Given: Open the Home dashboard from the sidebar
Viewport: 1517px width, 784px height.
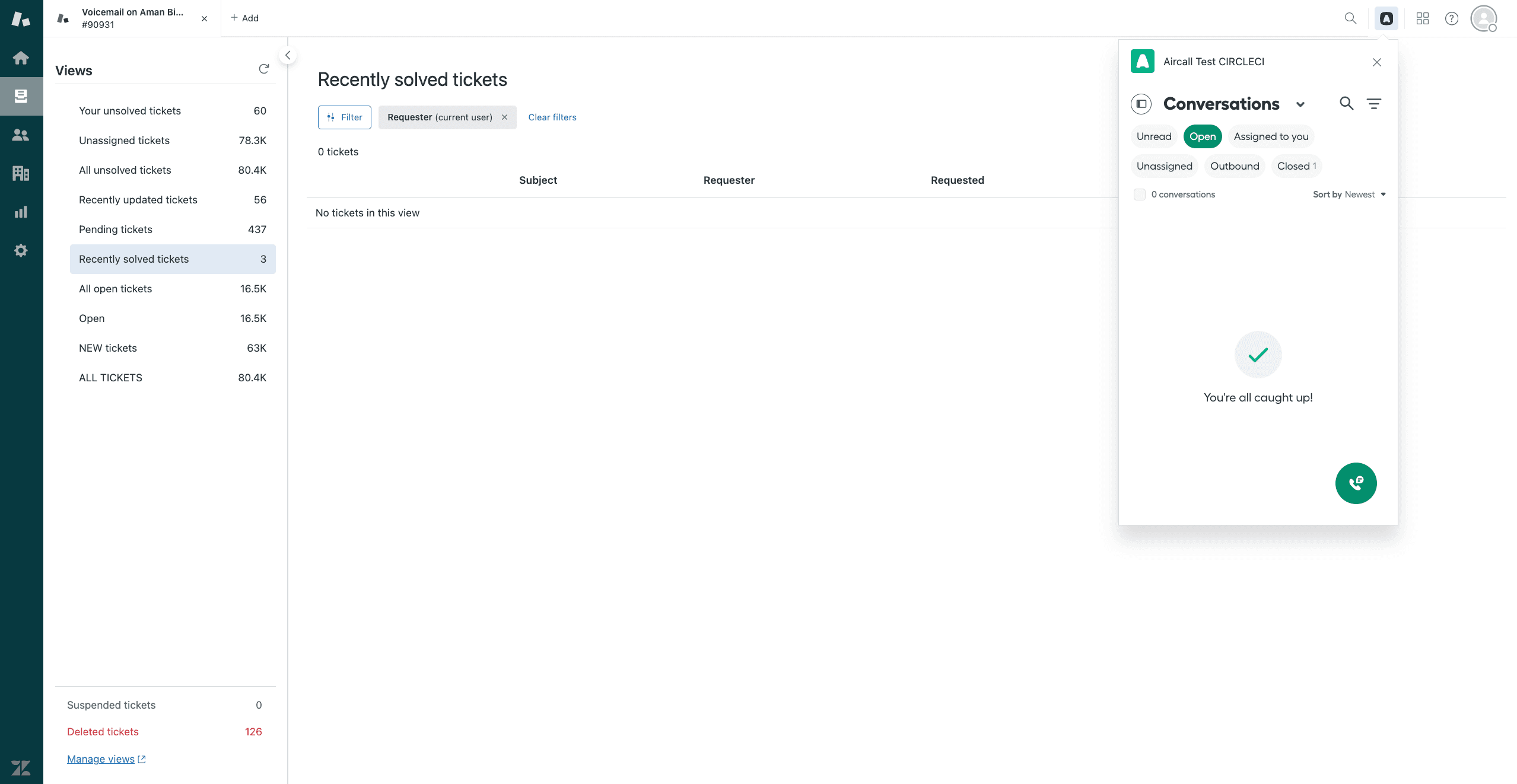Looking at the screenshot, I should (x=21, y=58).
